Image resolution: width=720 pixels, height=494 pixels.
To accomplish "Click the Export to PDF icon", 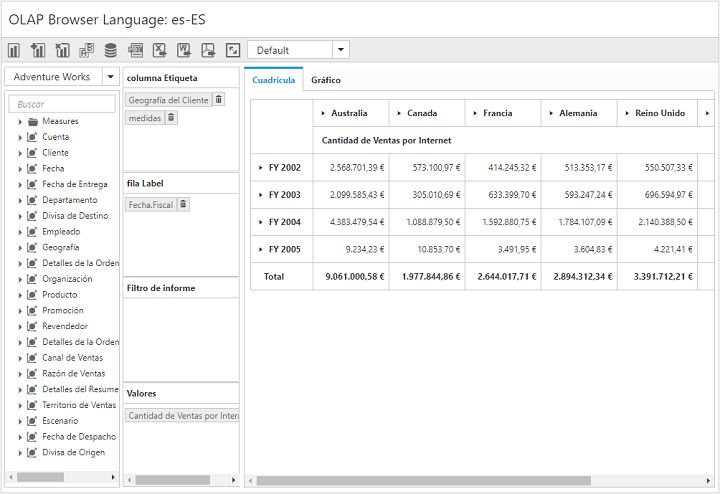I will coord(208,50).
